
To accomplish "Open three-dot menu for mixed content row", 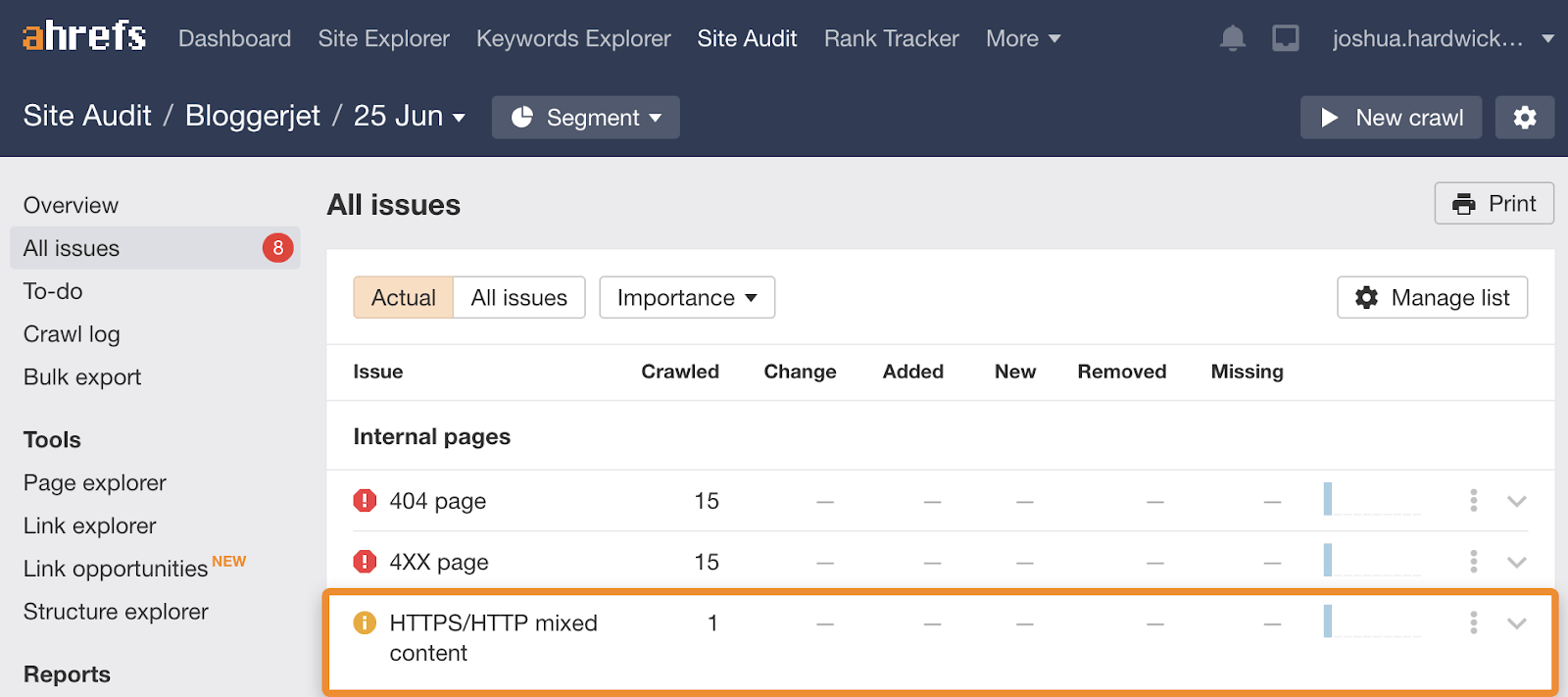I will (1473, 622).
